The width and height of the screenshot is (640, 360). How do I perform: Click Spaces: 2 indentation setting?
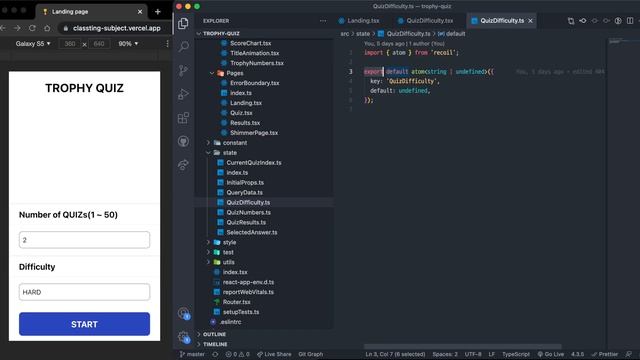[445, 354]
